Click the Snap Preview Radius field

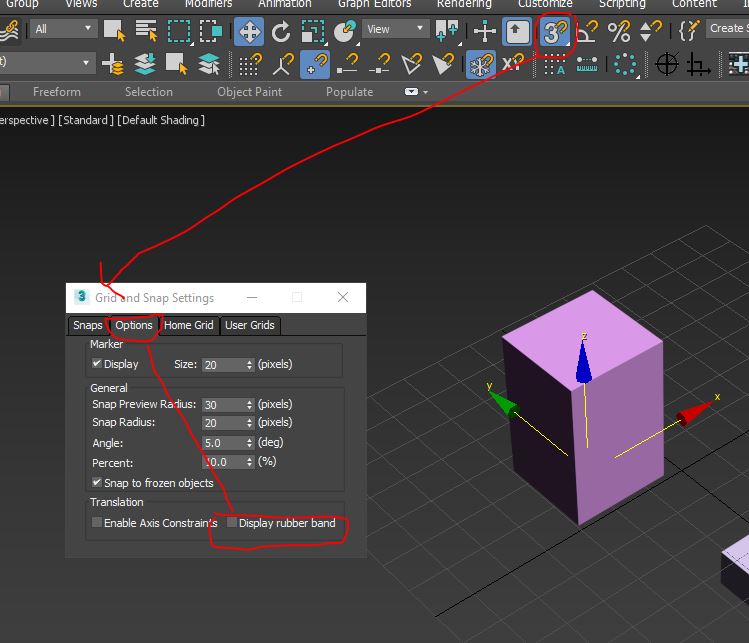[x=223, y=405]
